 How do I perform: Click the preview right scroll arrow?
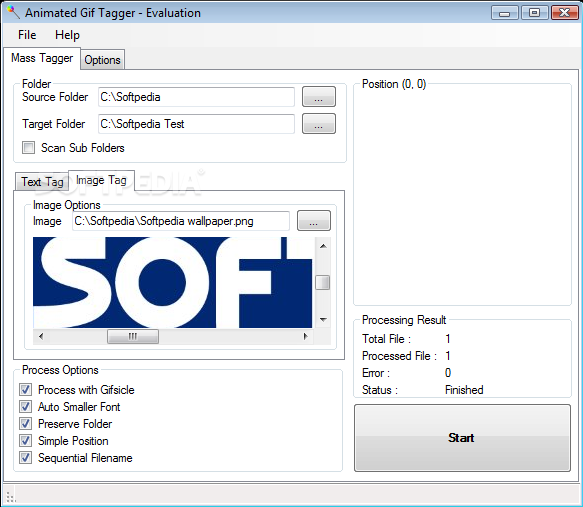(305, 336)
